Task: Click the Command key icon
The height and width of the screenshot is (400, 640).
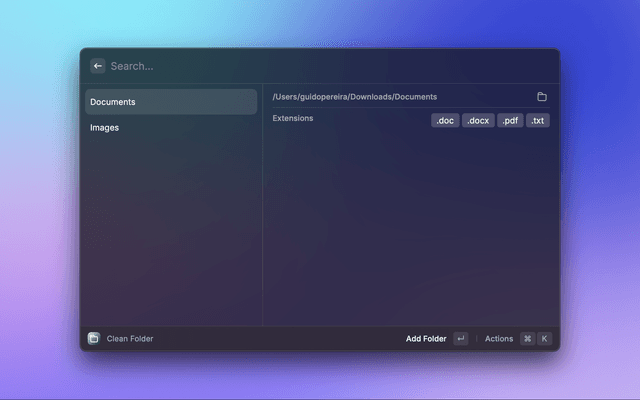Action: (527, 339)
